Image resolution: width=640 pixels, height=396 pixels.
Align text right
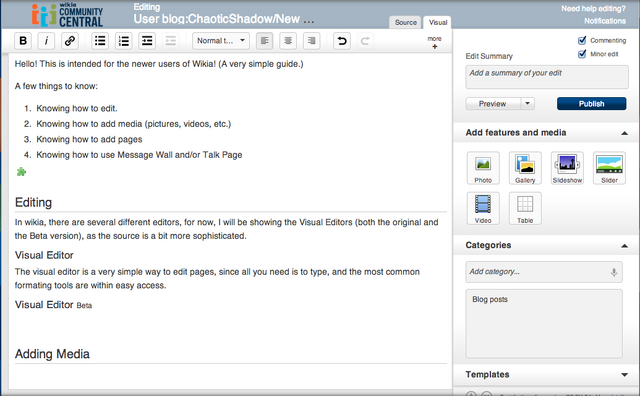pos(311,41)
